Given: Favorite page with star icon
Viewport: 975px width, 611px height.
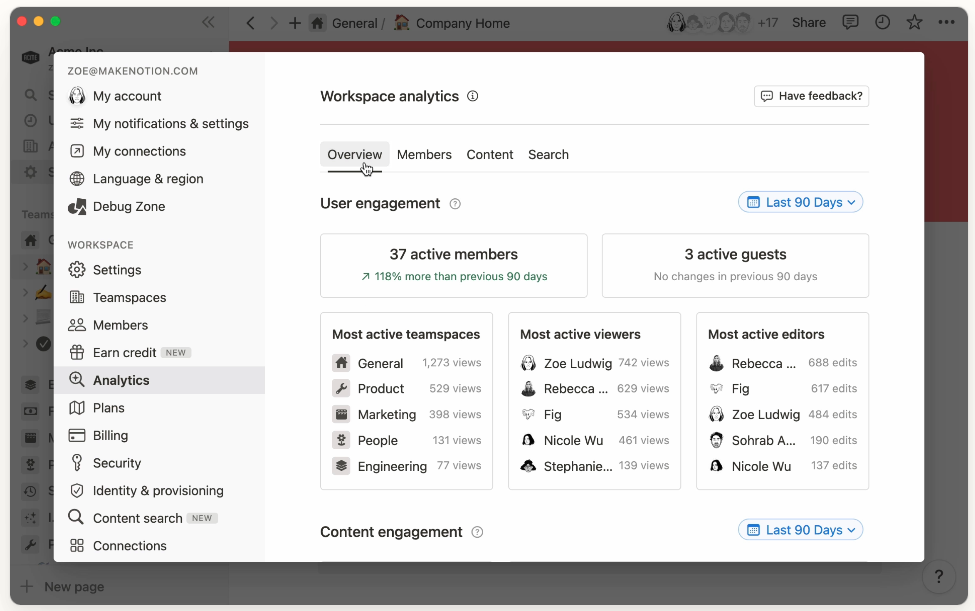Looking at the screenshot, I should tap(914, 23).
